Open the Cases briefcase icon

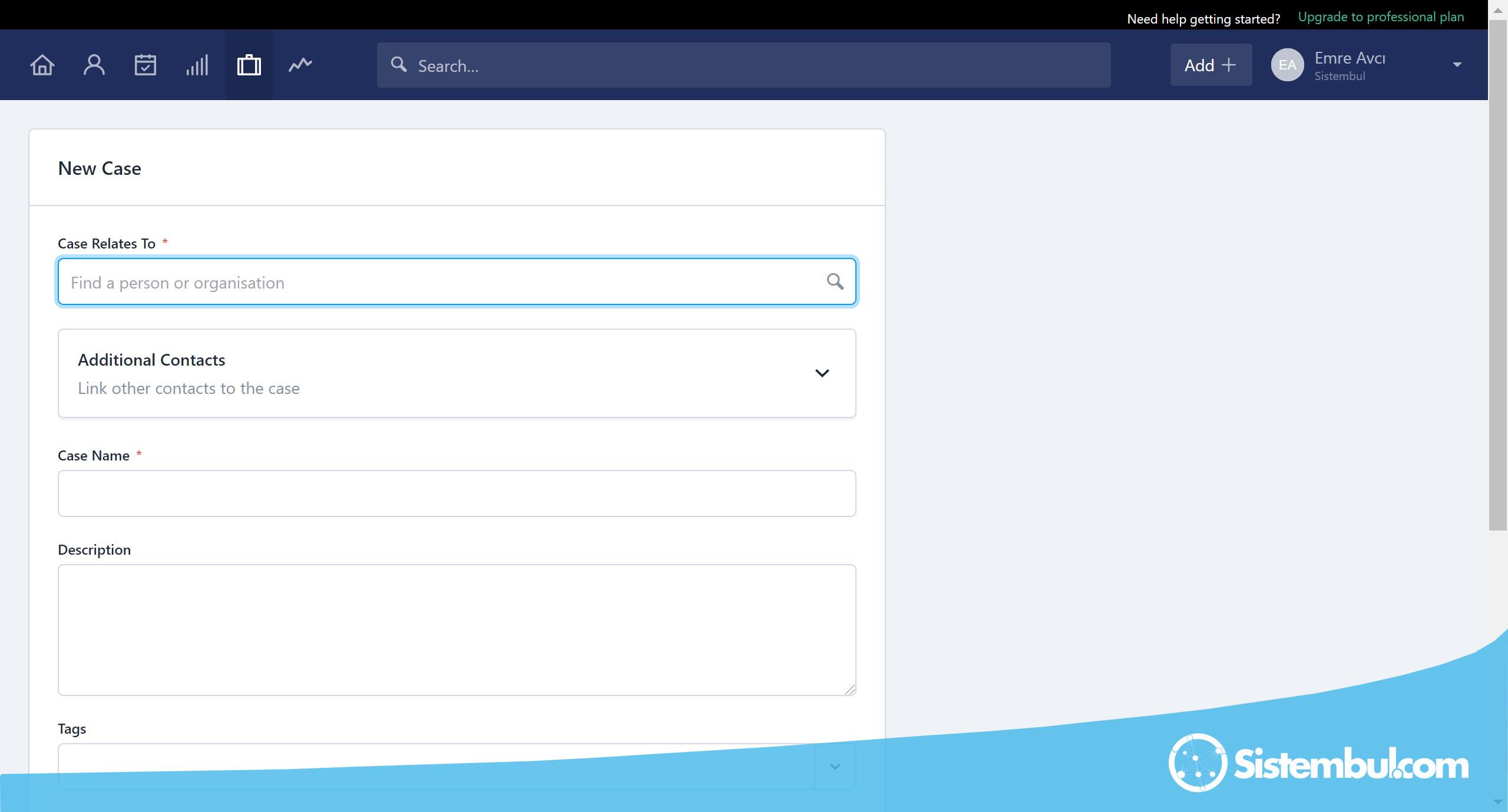pyautogui.click(x=249, y=65)
